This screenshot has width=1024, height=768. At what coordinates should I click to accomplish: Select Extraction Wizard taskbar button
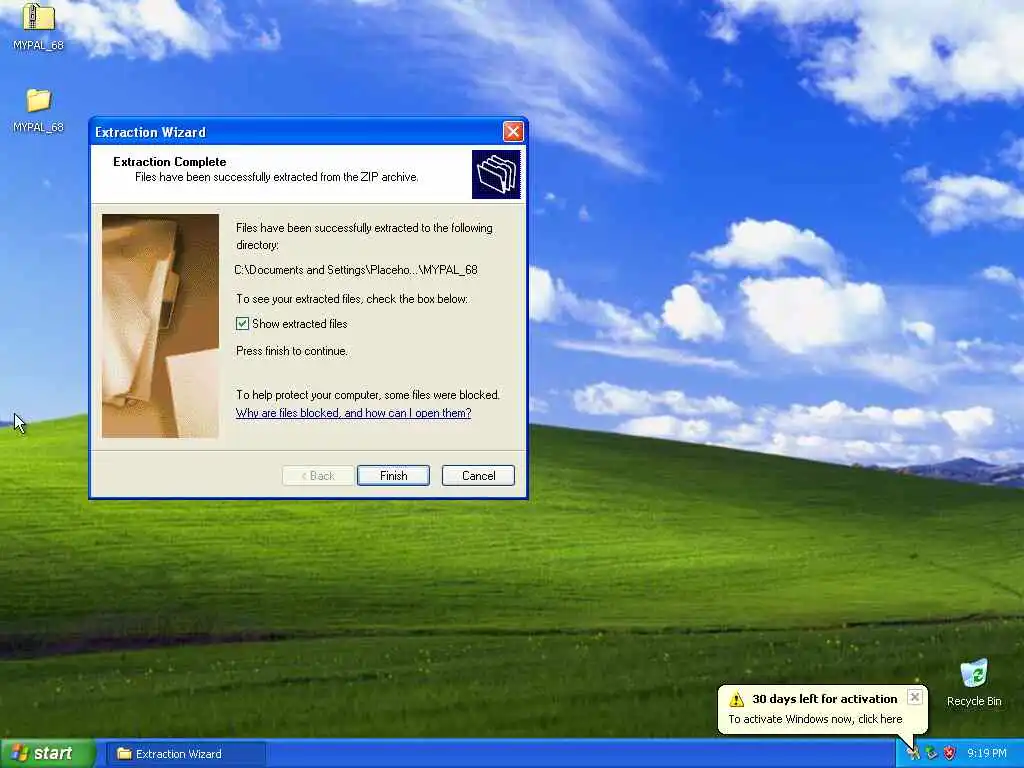point(186,754)
